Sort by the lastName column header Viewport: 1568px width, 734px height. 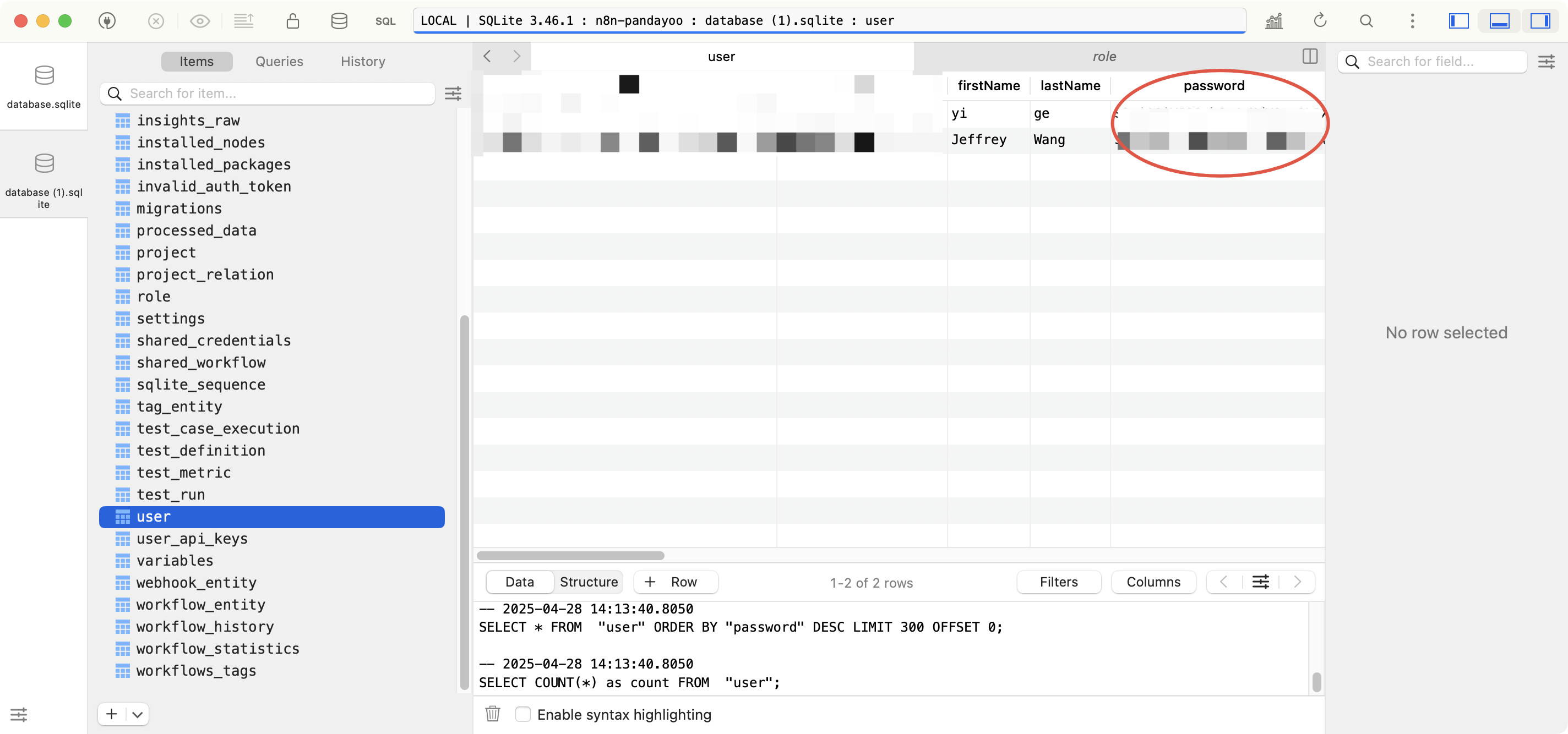1070,85
